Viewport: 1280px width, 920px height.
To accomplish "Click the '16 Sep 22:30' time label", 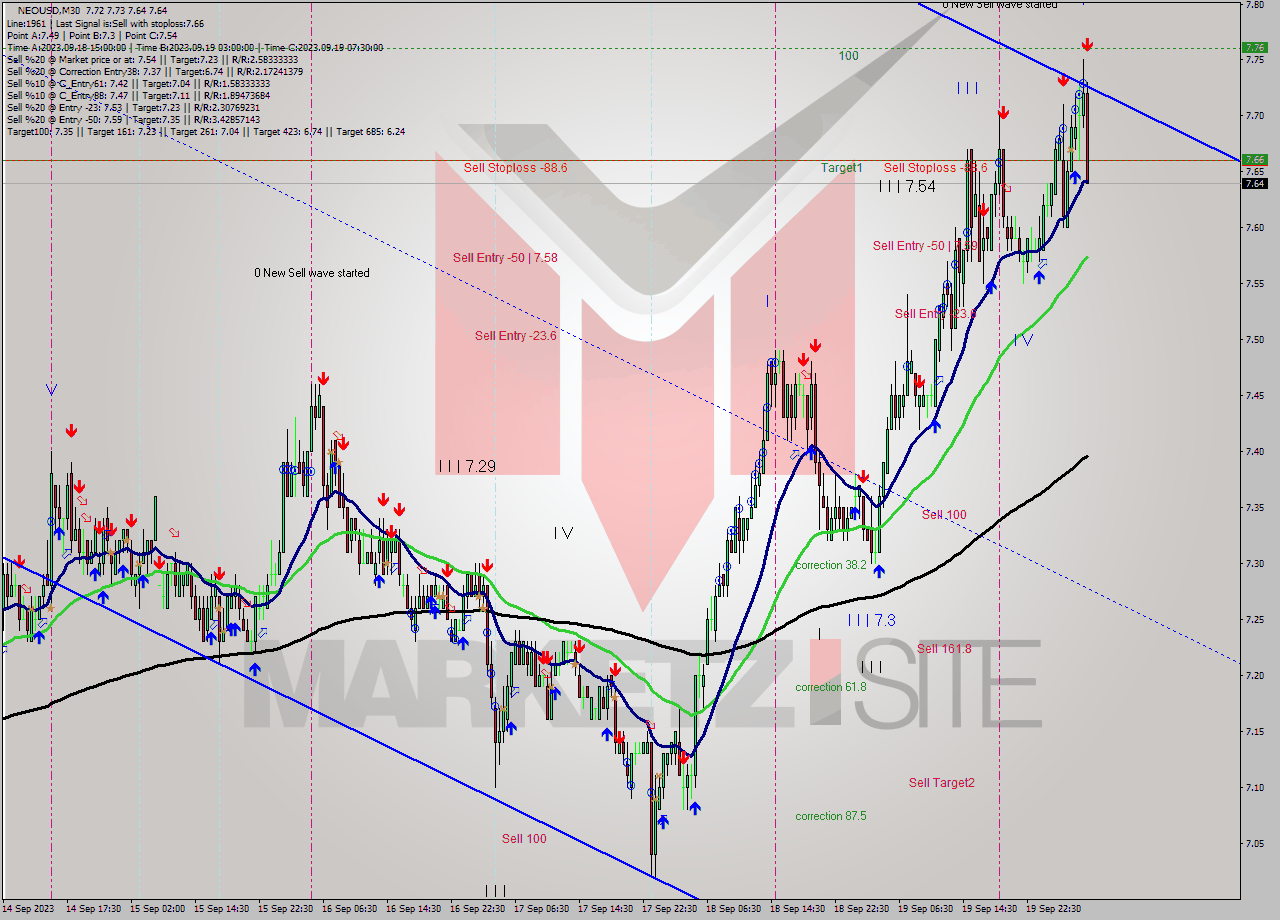I will coord(478,909).
